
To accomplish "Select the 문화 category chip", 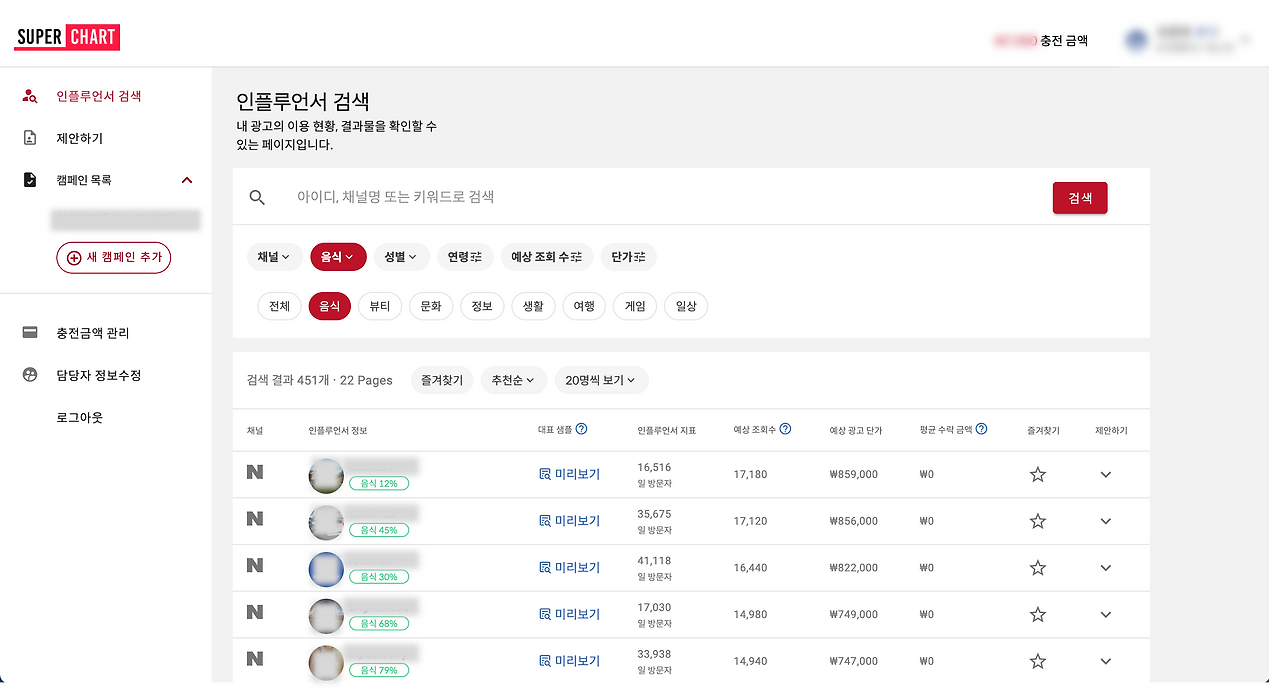I will pyautogui.click(x=431, y=306).
